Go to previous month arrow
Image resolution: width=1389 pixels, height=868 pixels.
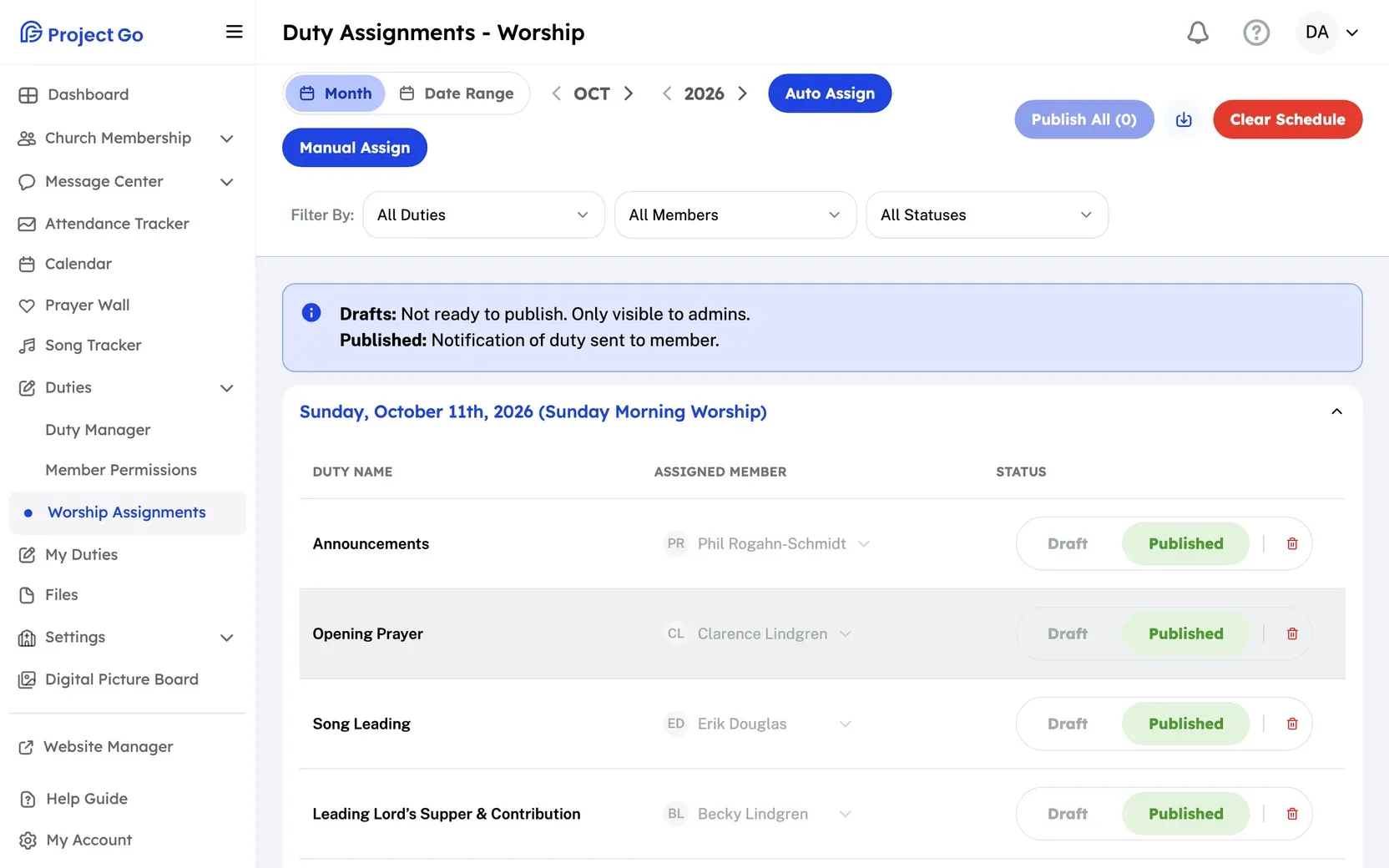pyautogui.click(x=556, y=93)
